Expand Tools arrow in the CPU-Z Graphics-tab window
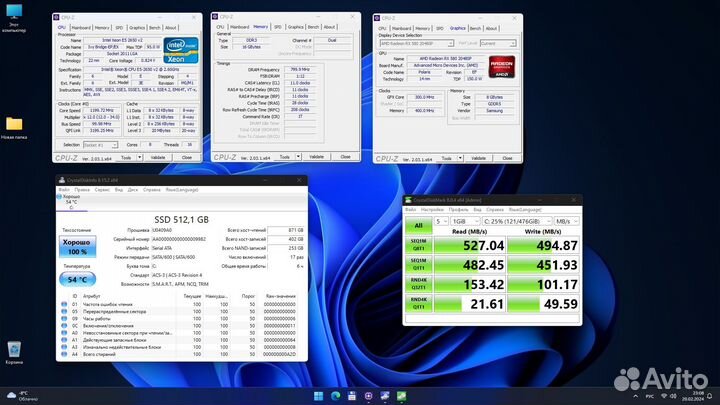720x405 pixels. (460, 158)
